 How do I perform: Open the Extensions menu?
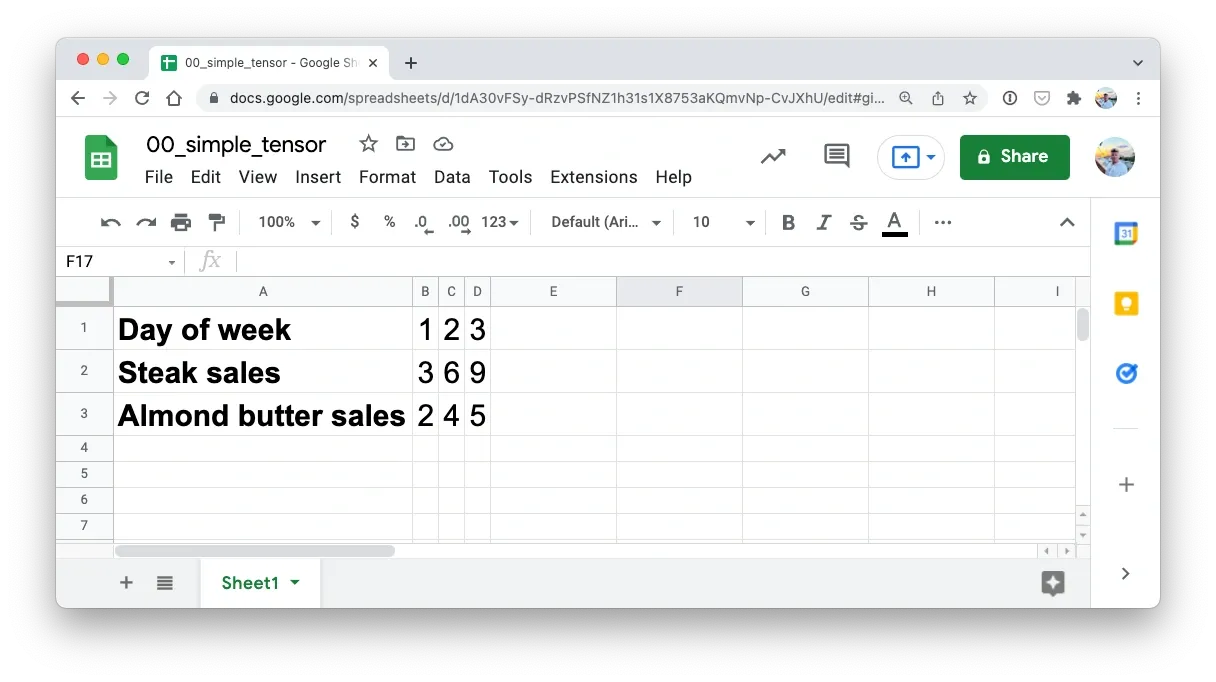(594, 177)
